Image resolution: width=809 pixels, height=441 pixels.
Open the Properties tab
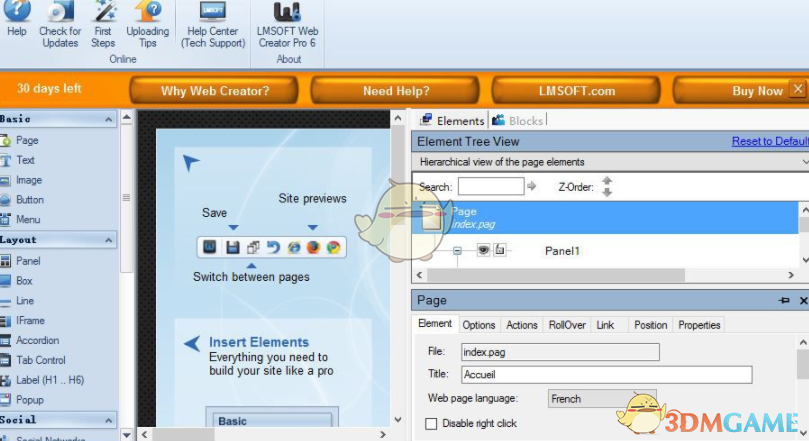pos(699,325)
